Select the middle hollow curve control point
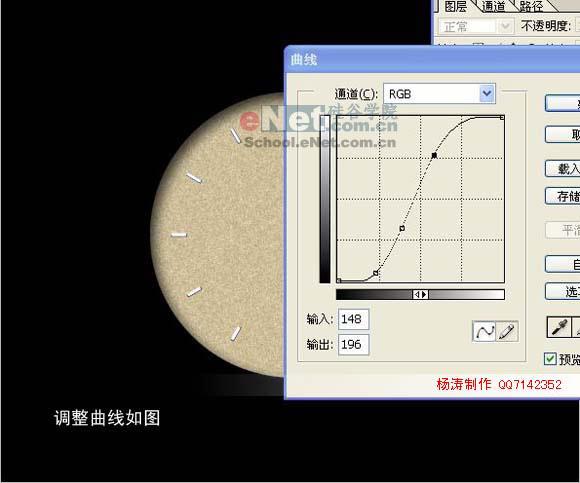580x483 pixels. 402,229
